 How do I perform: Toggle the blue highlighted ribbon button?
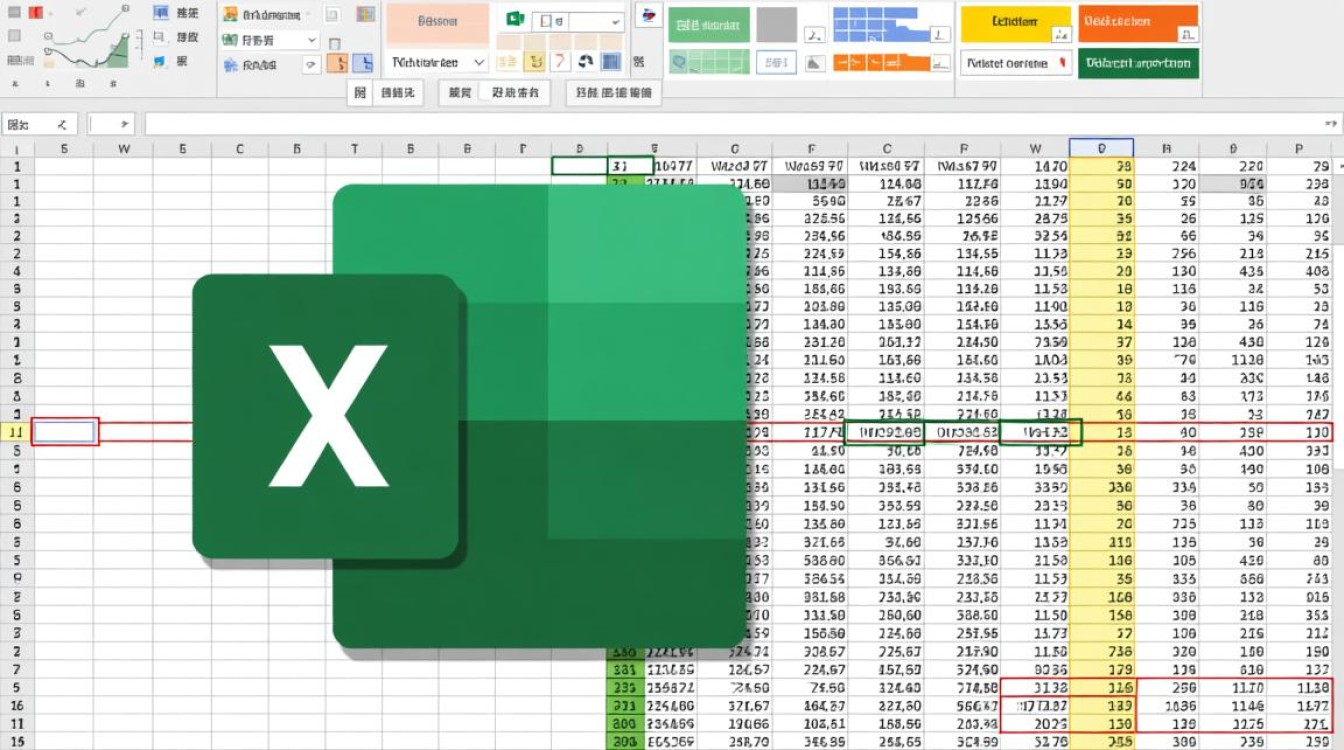click(x=364, y=63)
